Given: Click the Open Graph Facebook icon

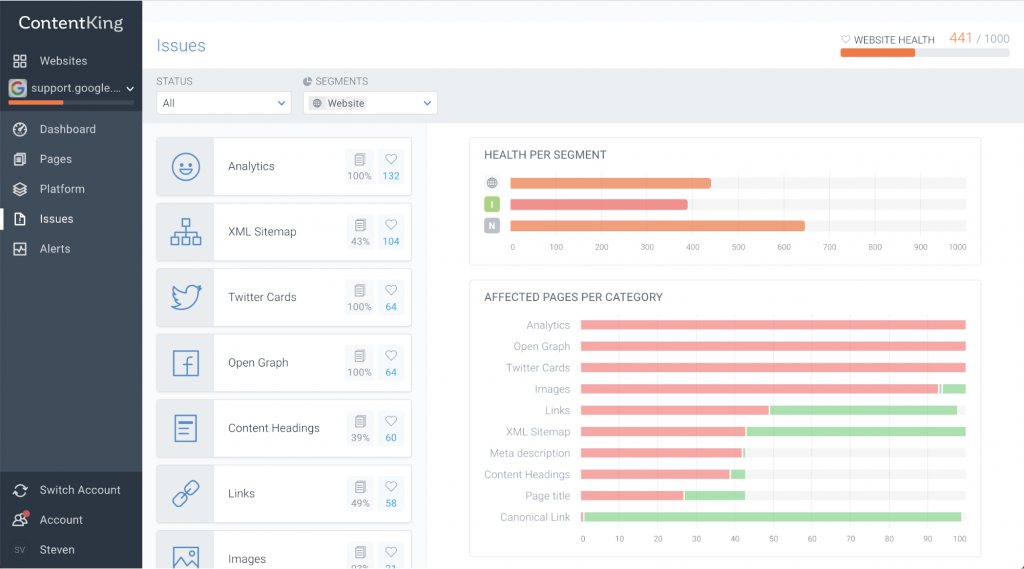Looking at the screenshot, I should [185, 363].
